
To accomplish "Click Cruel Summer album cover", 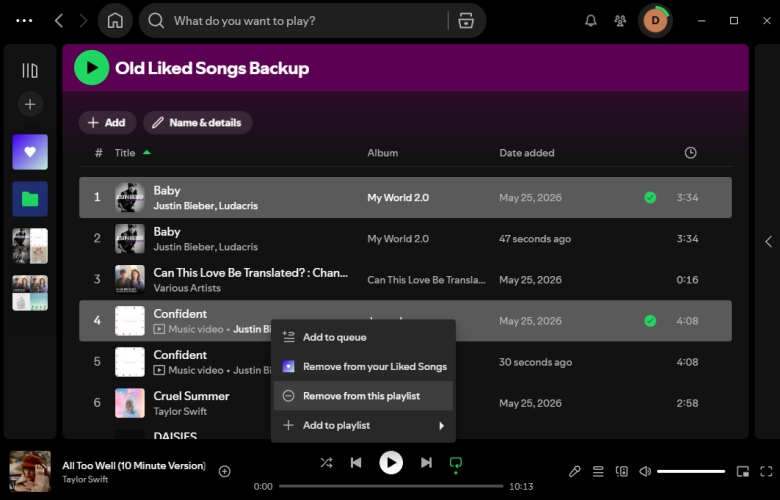I will coord(130,403).
